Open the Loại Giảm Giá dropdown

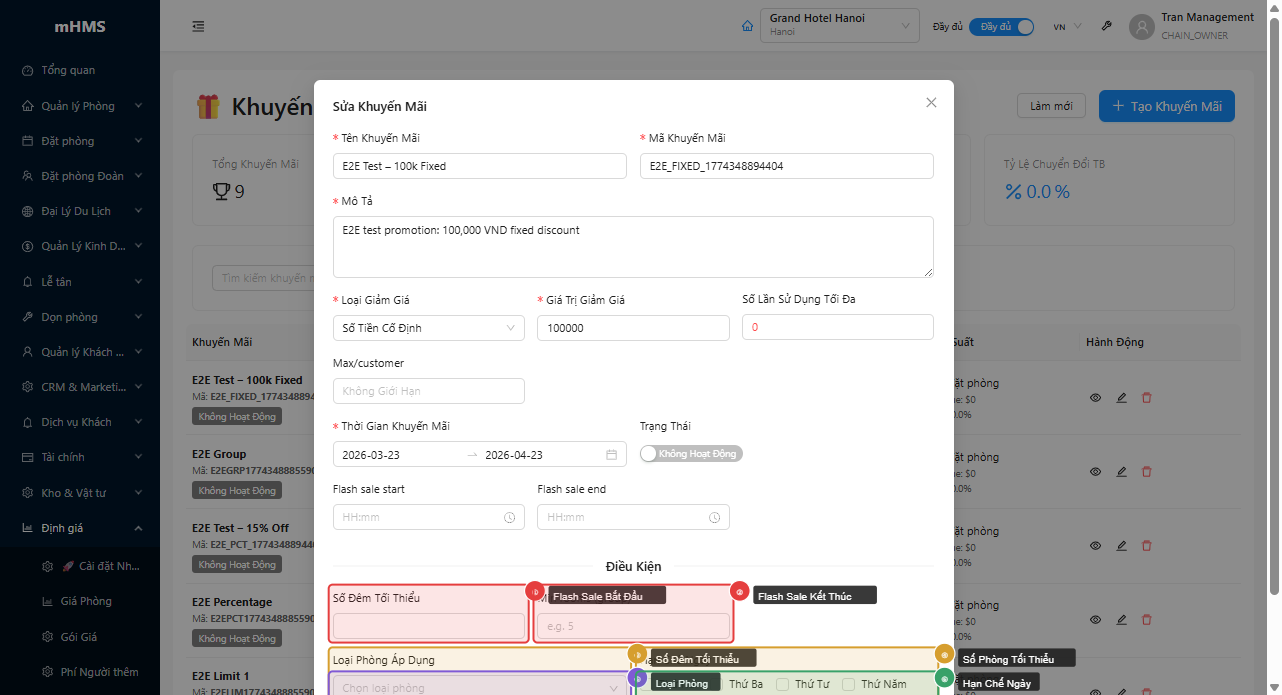tap(428, 327)
